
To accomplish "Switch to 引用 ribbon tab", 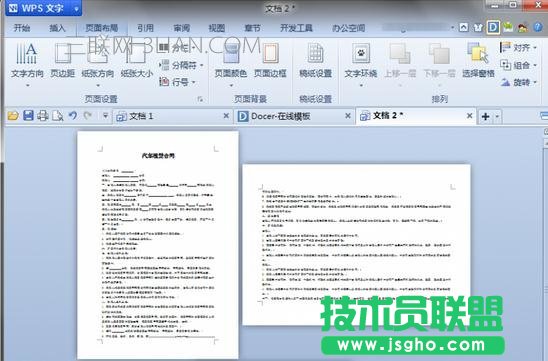I will (x=145, y=28).
